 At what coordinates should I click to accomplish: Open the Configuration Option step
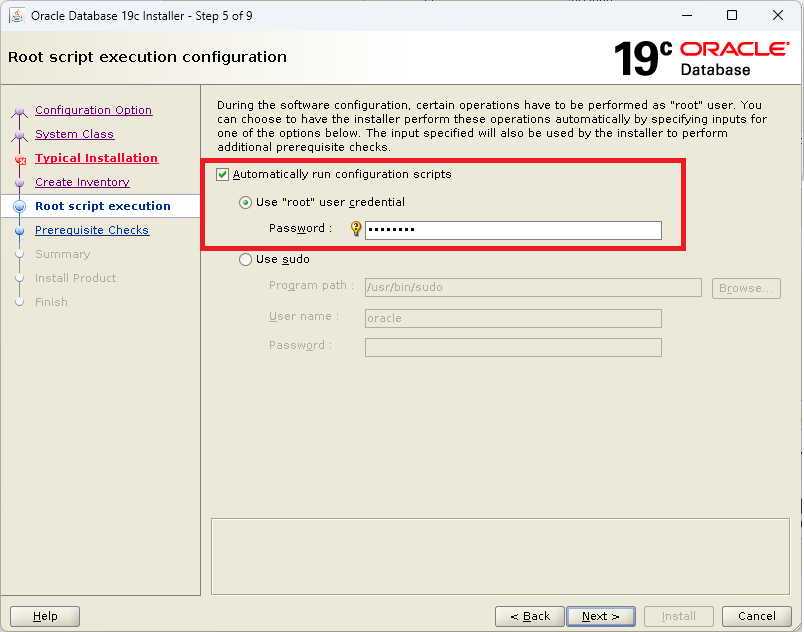tap(93, 110)
